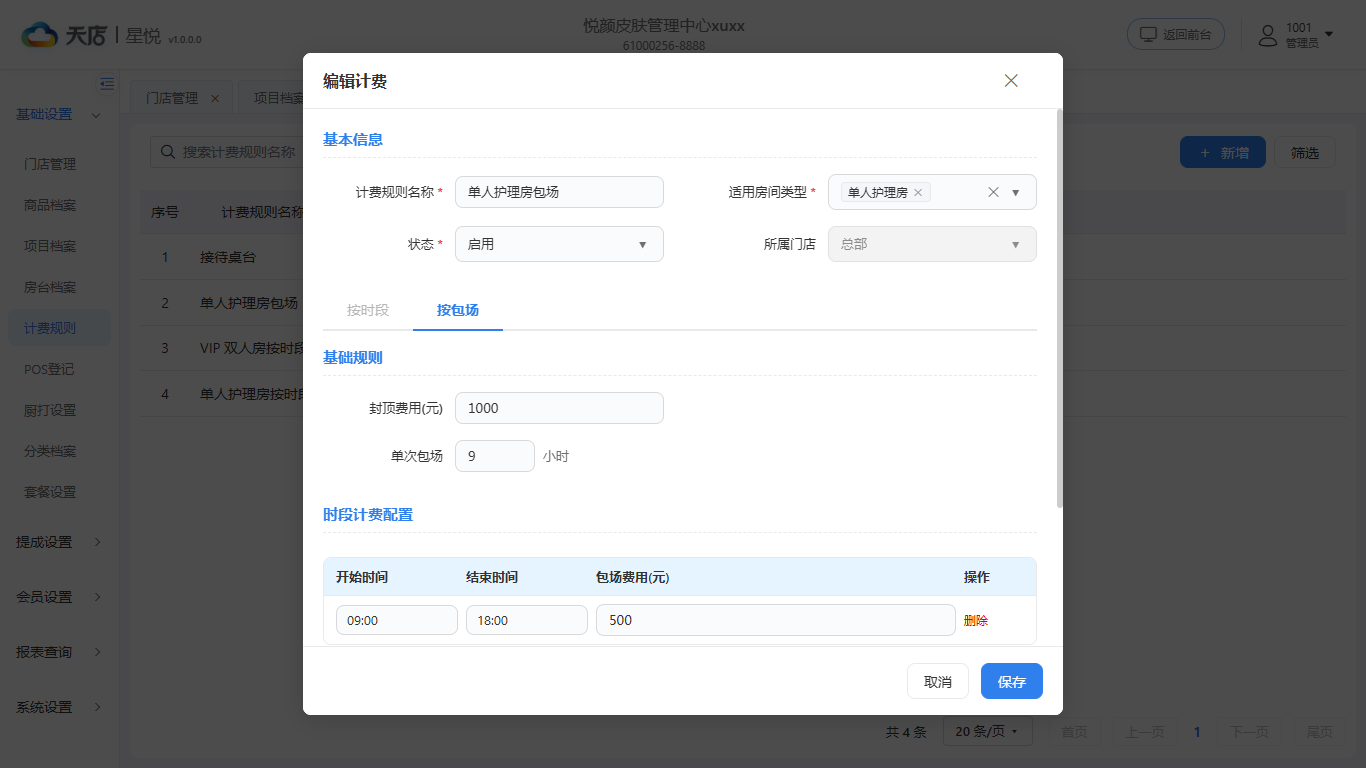Click the 天店 cloud logo
This screenshot has width=1366, height=768.
point(41,35)
